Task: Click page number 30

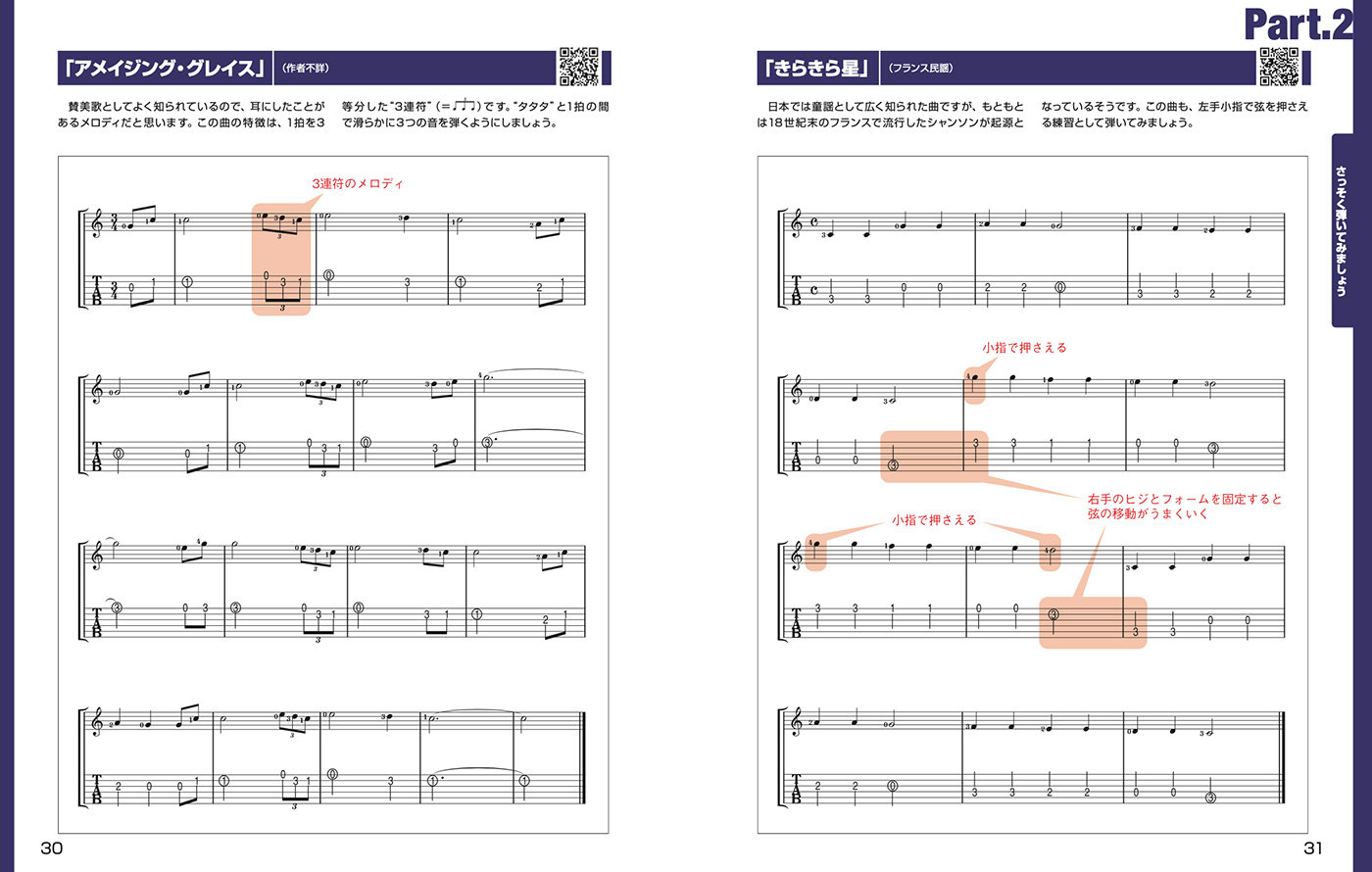Action: click(x=51, y=848)
